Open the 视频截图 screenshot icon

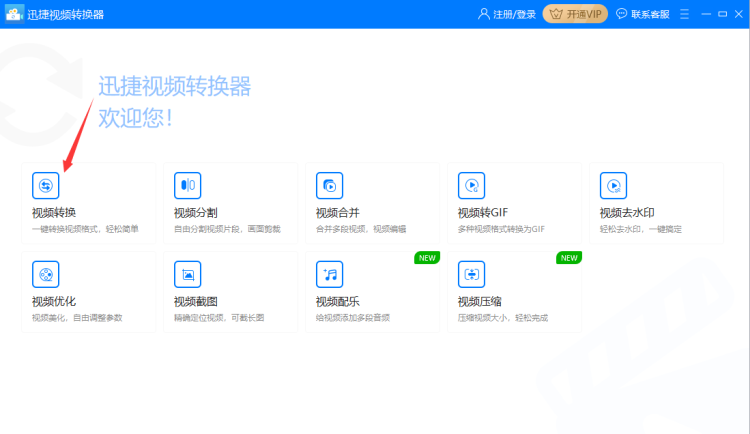coord(188,274)
